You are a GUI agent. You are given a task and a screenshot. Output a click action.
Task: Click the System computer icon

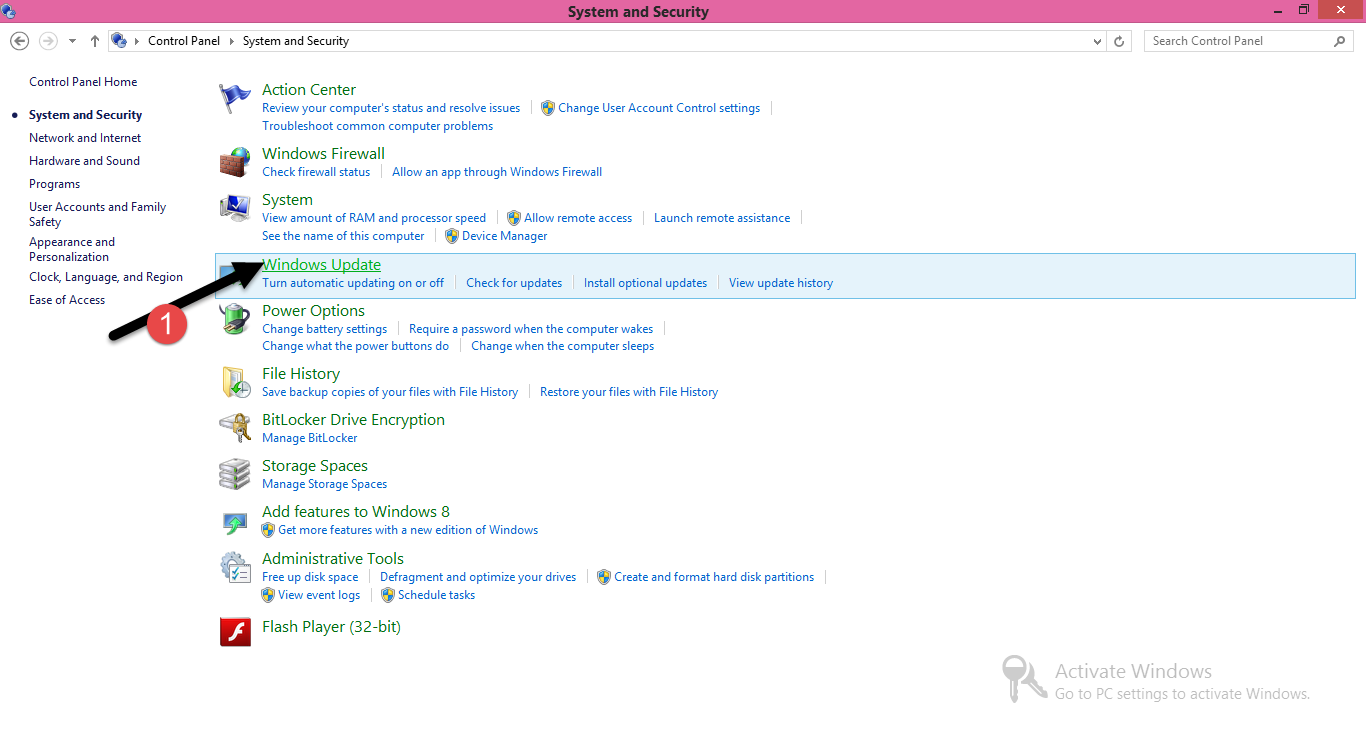[x=235, y=208]
